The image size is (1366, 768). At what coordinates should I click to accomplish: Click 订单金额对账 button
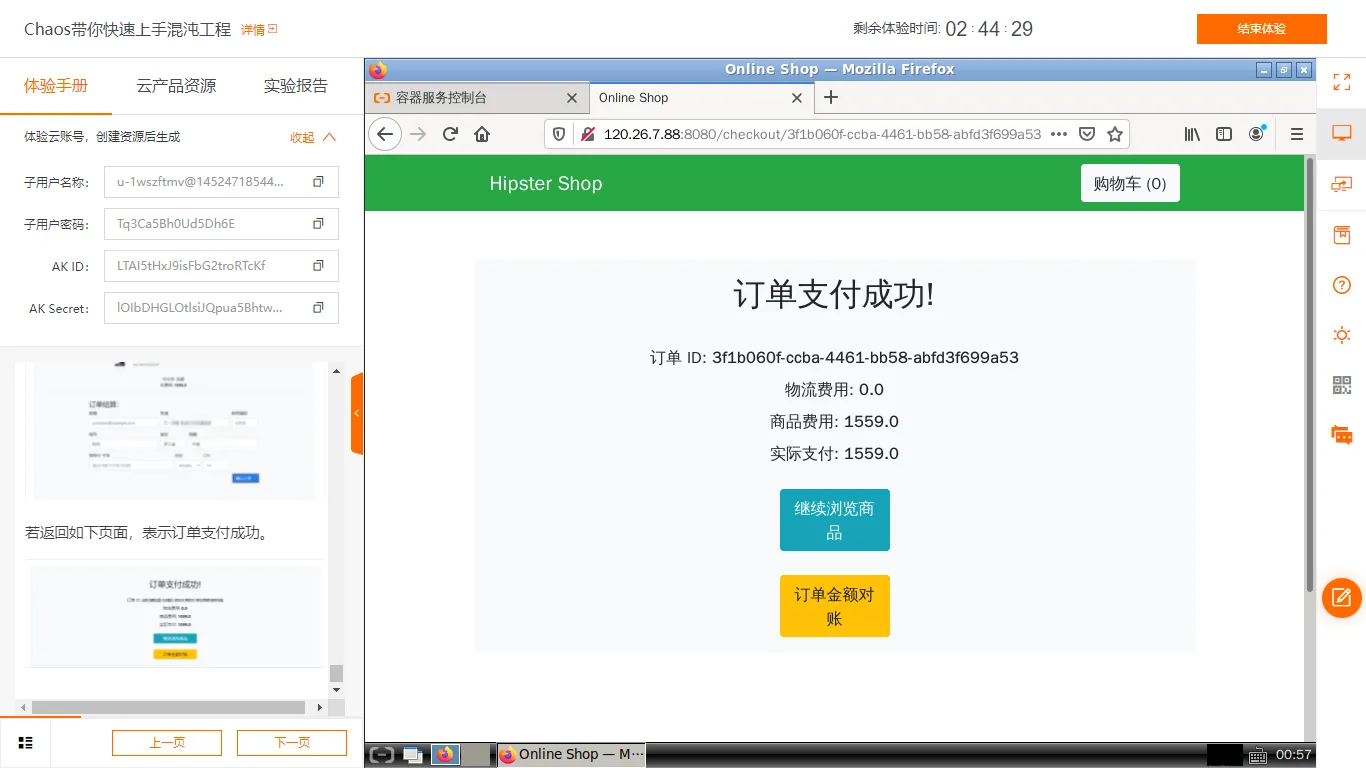835,606
